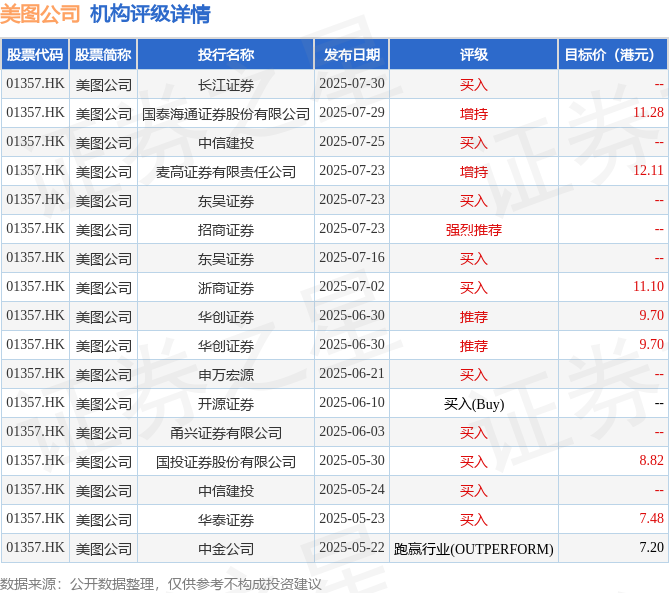Click the date 2025-05-24

(352, 490)
